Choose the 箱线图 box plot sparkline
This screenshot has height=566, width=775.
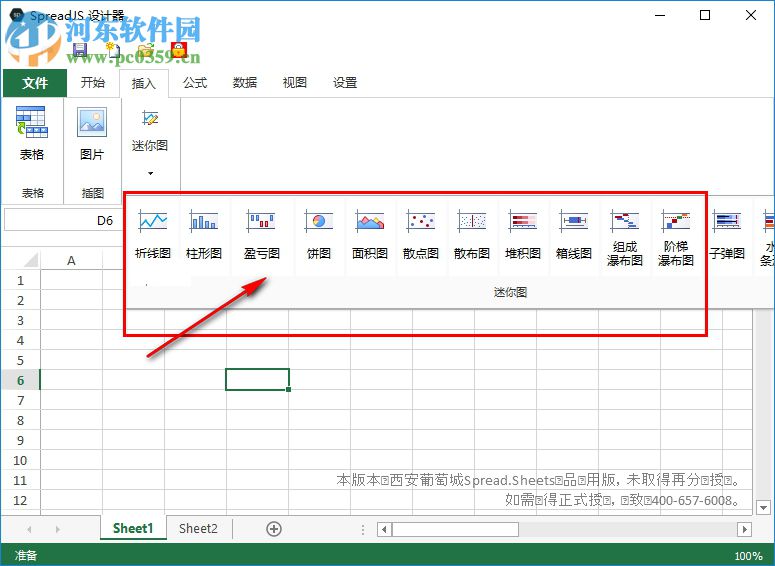coord(573,235)
